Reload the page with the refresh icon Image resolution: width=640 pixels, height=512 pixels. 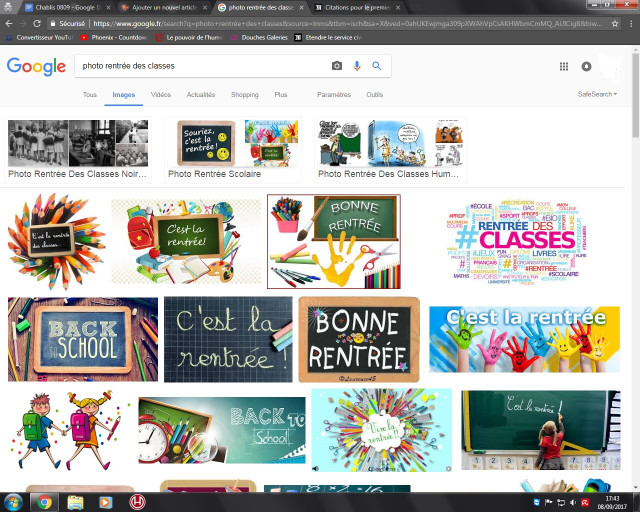click(37, 22)
